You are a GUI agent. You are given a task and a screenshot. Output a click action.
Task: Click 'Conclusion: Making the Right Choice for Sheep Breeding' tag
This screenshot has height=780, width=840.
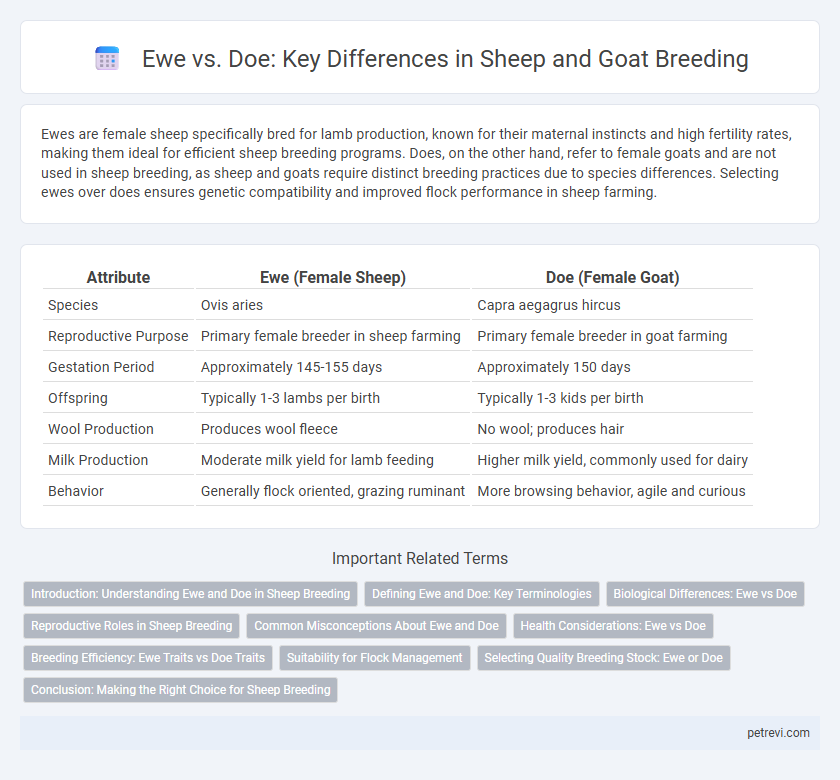[x=181, y=690]
